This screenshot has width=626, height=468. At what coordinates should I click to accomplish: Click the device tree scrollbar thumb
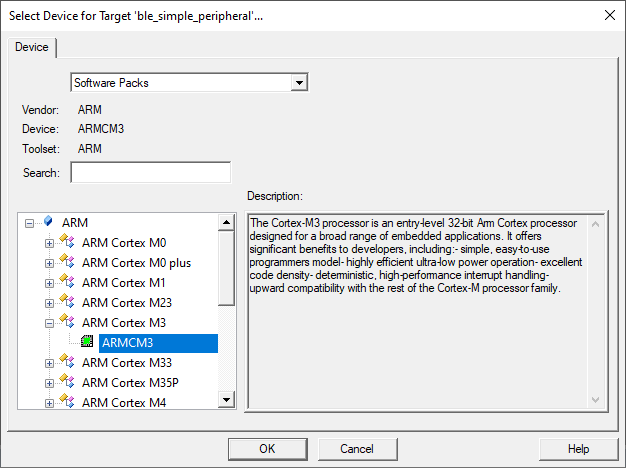coord(226,268)
